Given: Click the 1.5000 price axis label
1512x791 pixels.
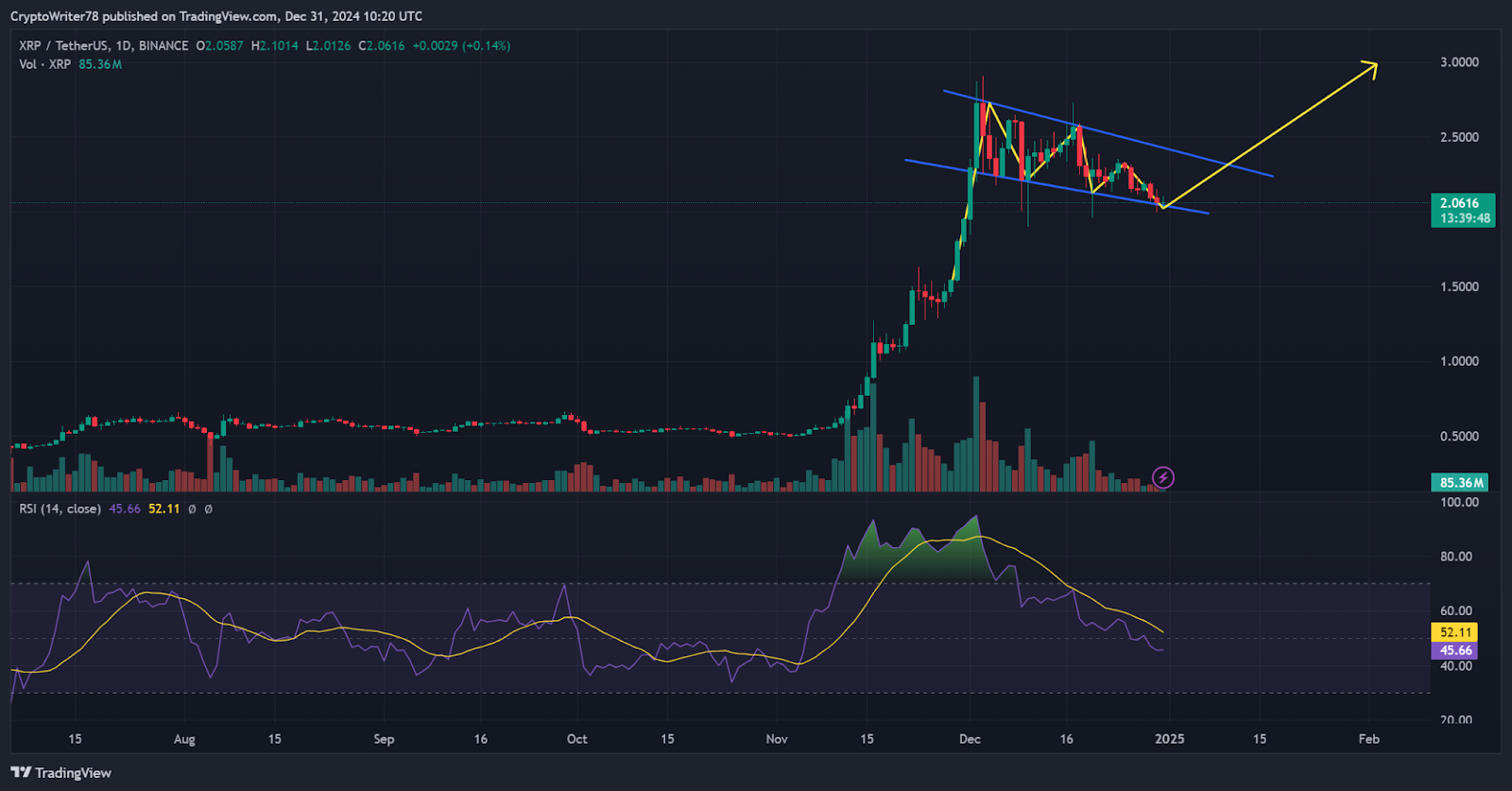Looking at the screenshot, I should click(1459, 286).
